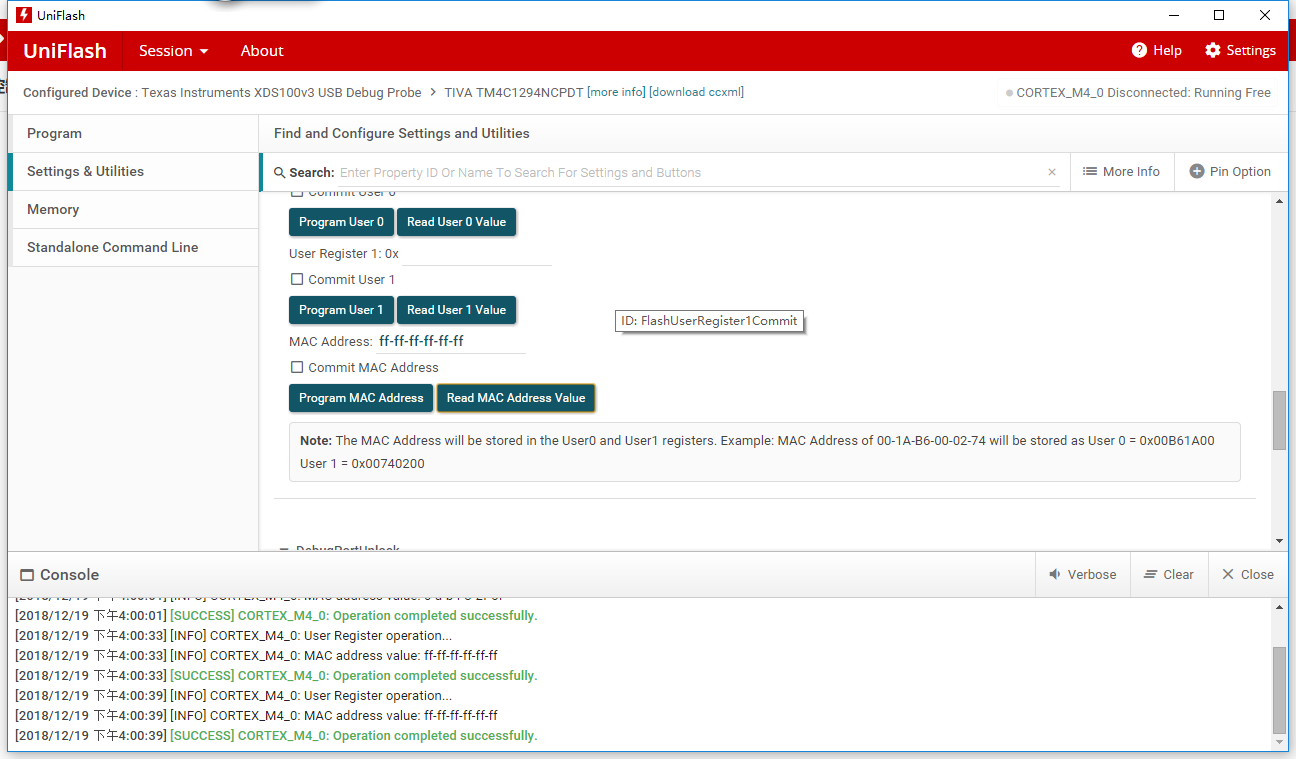1296x759 pixels.
Task: Click Read User 1 Value
Action: tap(456, 310)
